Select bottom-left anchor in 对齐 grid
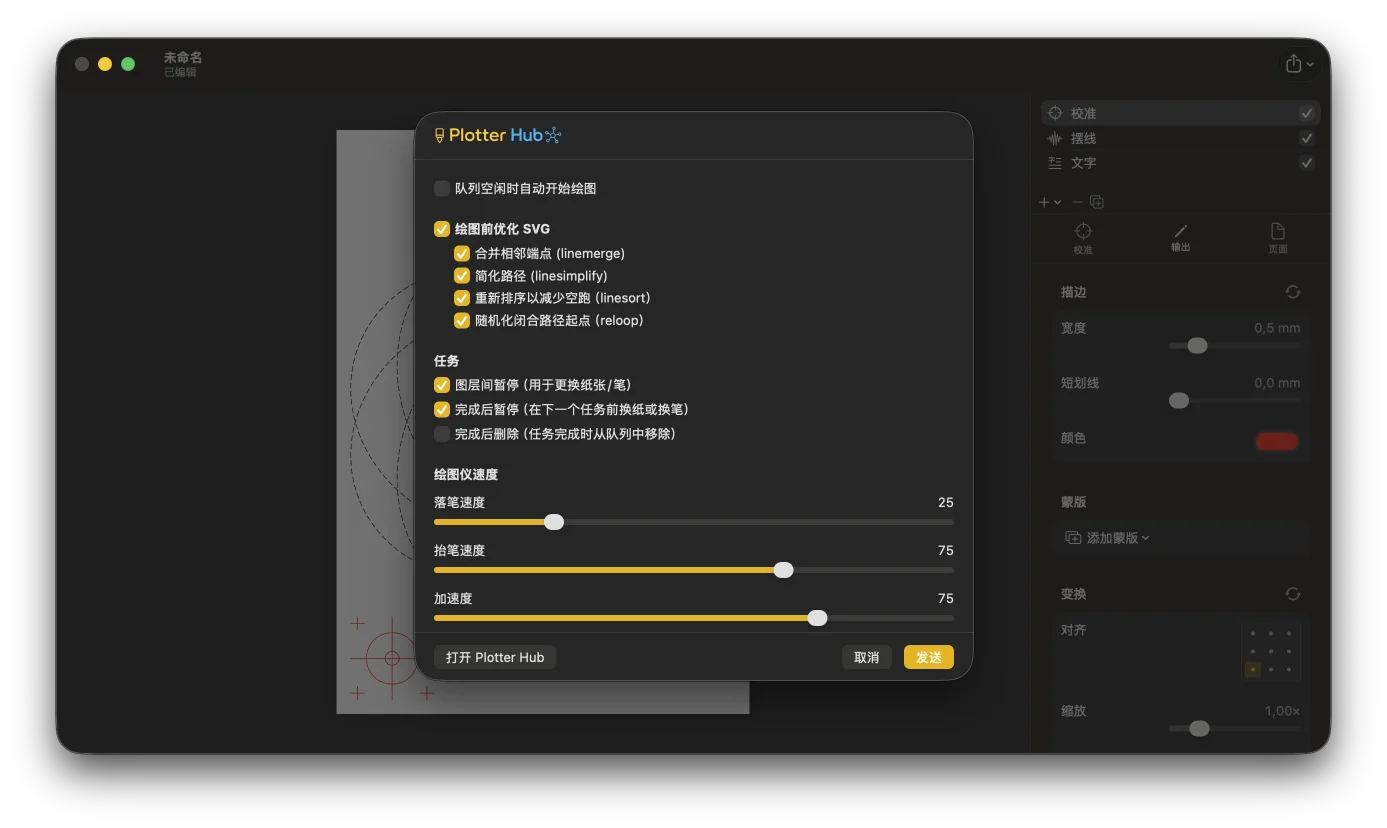 click(x=1253, y=669)
